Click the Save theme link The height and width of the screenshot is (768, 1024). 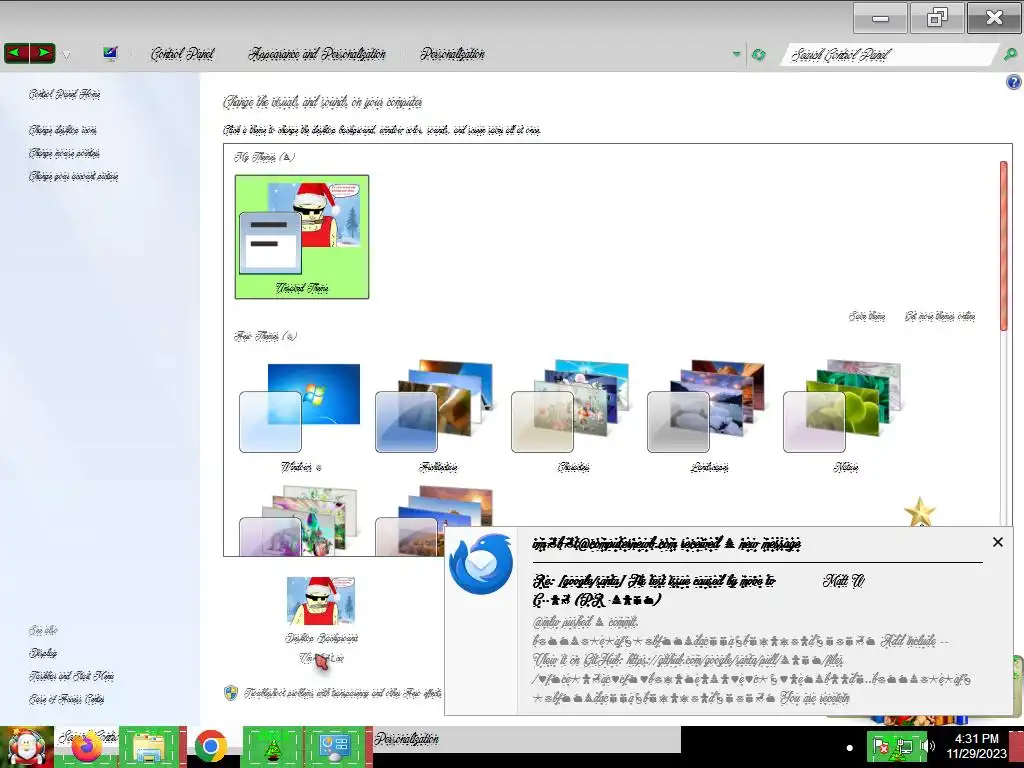[x=867, y=317]
